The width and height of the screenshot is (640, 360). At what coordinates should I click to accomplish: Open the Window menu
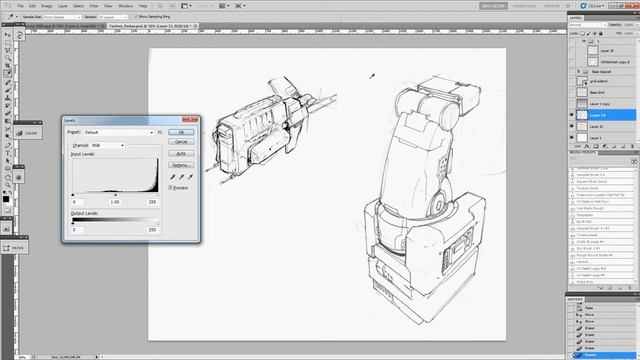(x=125, y=6)
